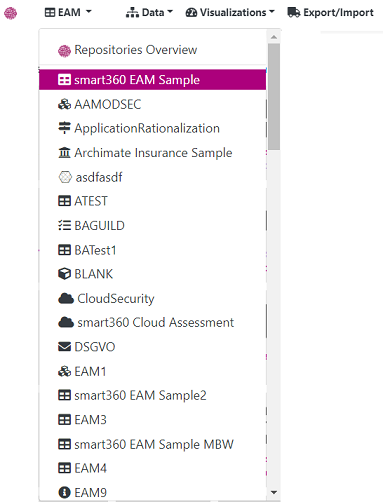This screenshot has width=383, height=502.
Task: Click the box icon beside BLANK
Action: pos(64,274)
